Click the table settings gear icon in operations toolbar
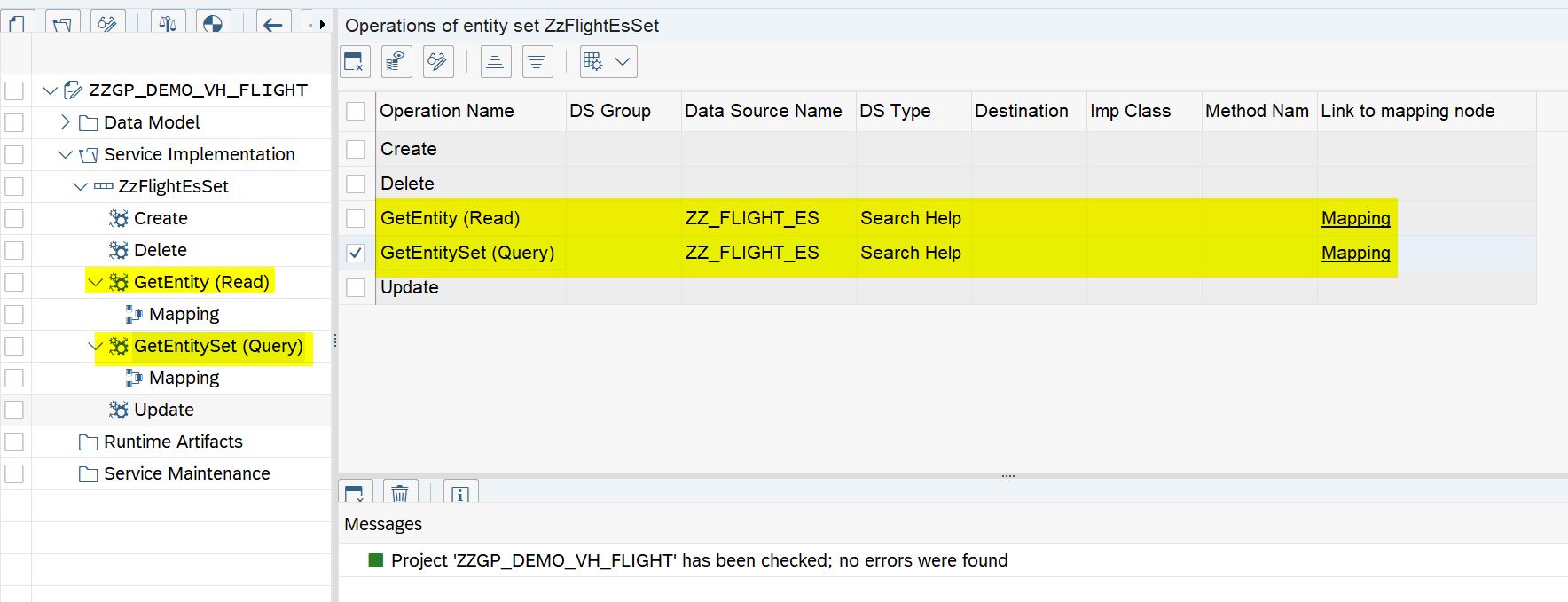 [x=592, y=61]
